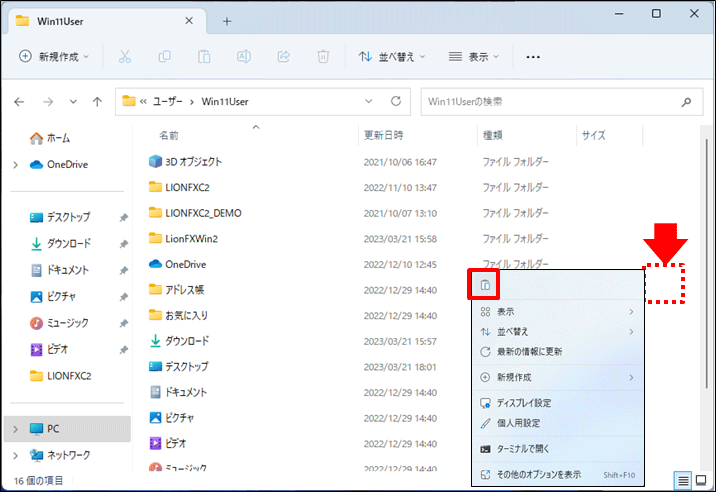Click pin icon beside sidebar ビデオ

[x=123, y=350]
